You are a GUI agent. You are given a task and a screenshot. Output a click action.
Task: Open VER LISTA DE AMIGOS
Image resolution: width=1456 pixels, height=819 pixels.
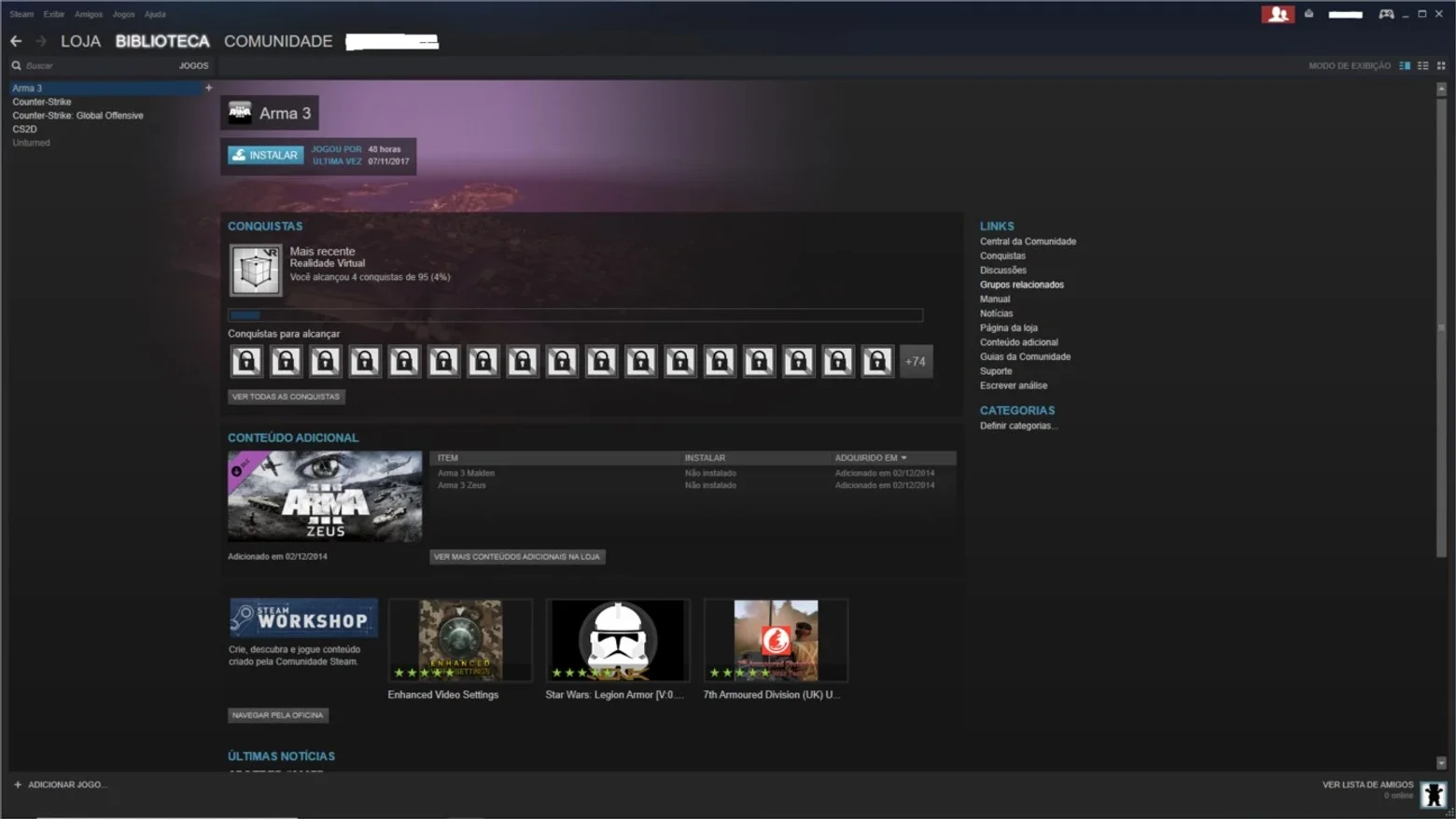1367,785
